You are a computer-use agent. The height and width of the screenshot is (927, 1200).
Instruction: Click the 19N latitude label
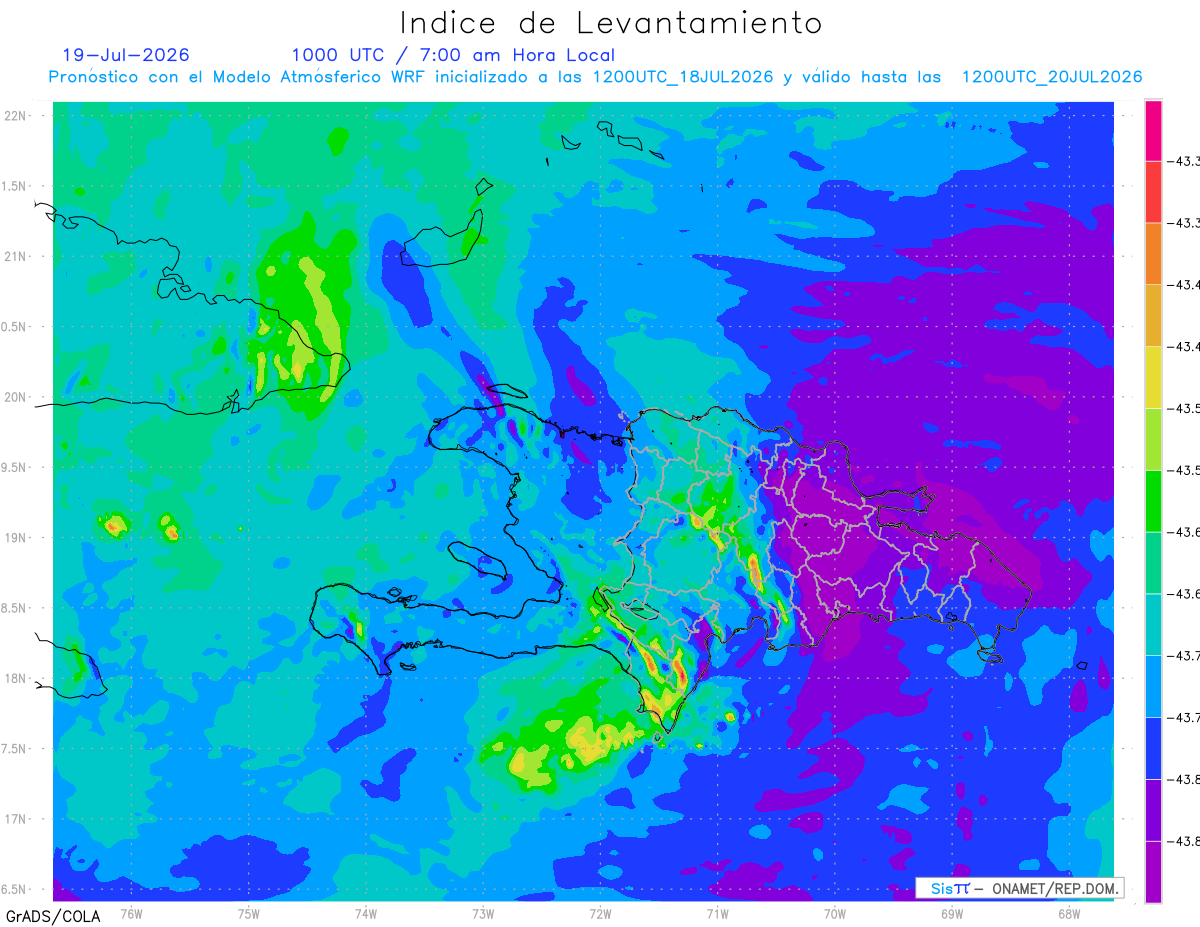coord(15,538)
